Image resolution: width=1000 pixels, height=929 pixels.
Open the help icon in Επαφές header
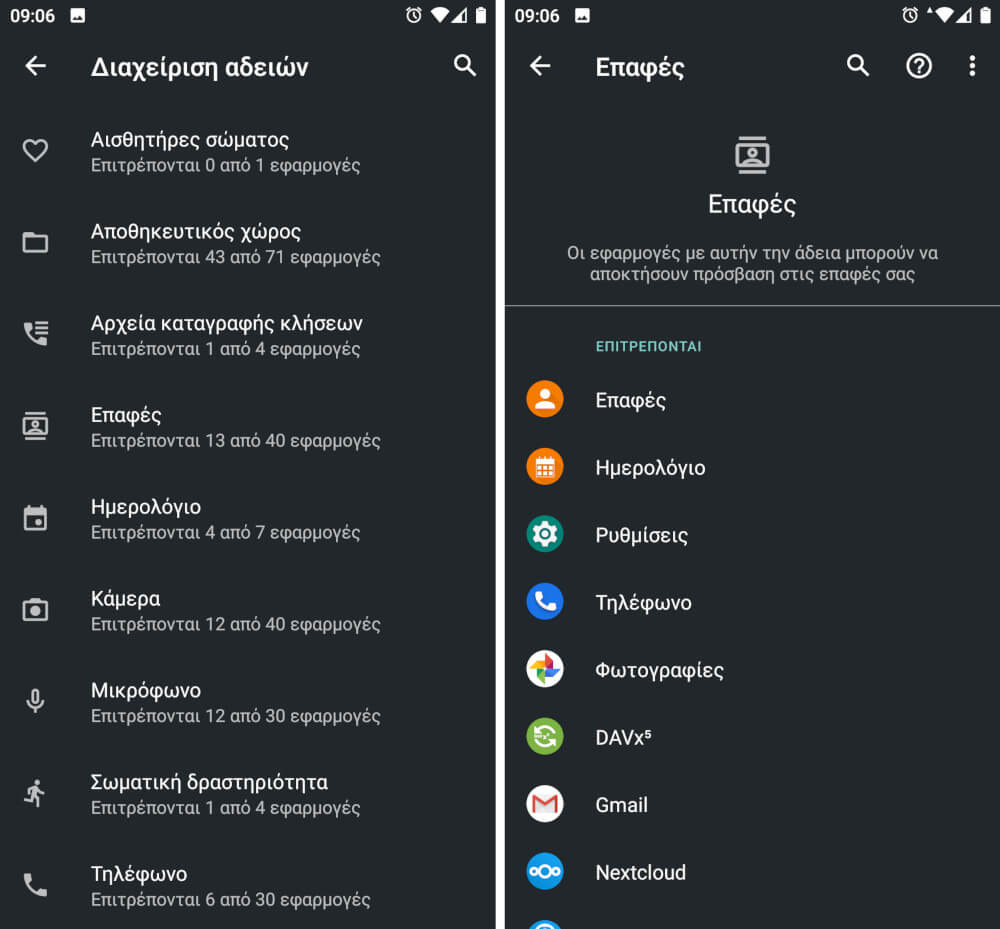tap(918, 66)
